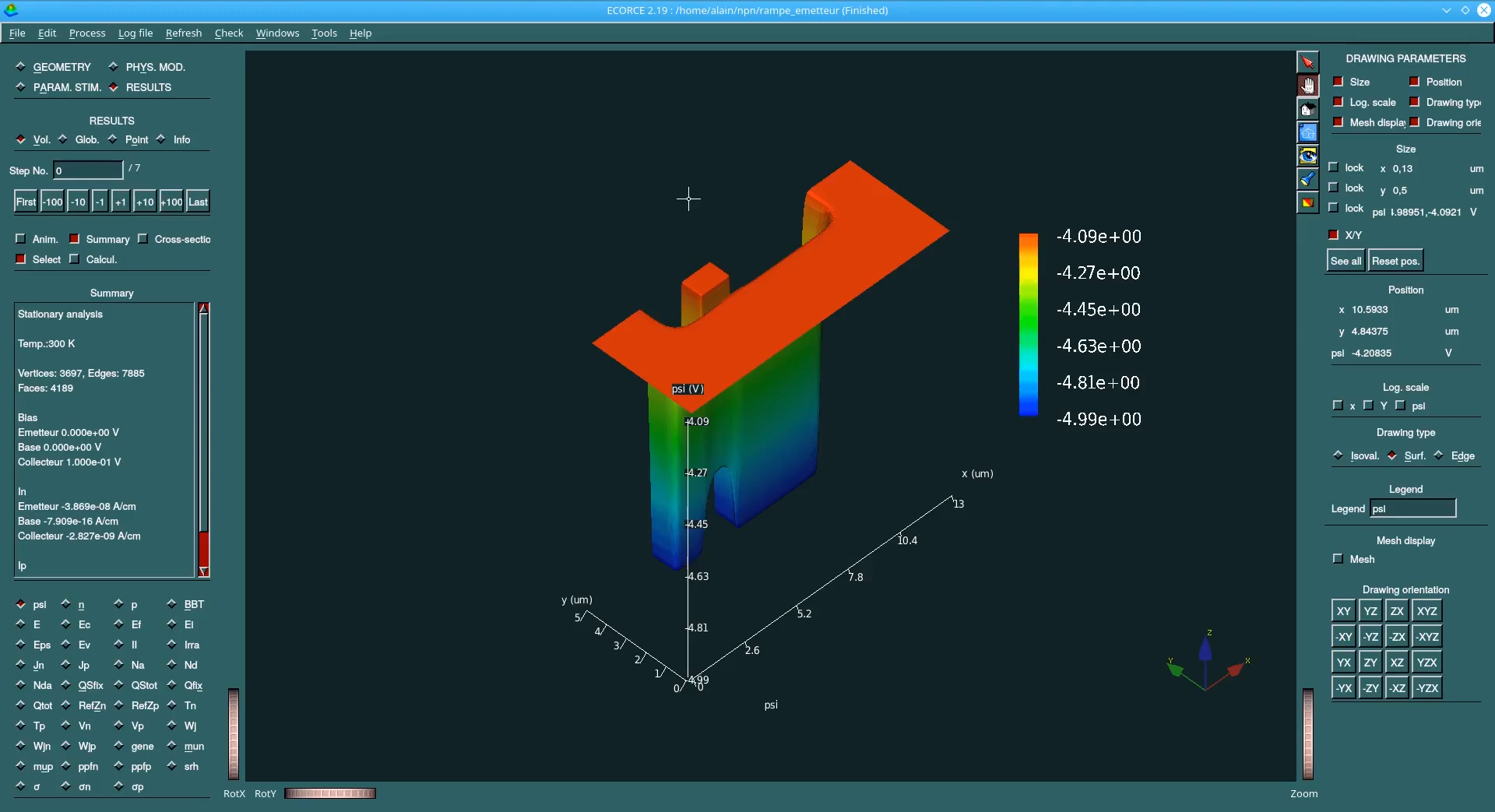Enable the Mesh display checkbox
Viewport: 1495px width, 812px height.
(x=1338, y=559)
